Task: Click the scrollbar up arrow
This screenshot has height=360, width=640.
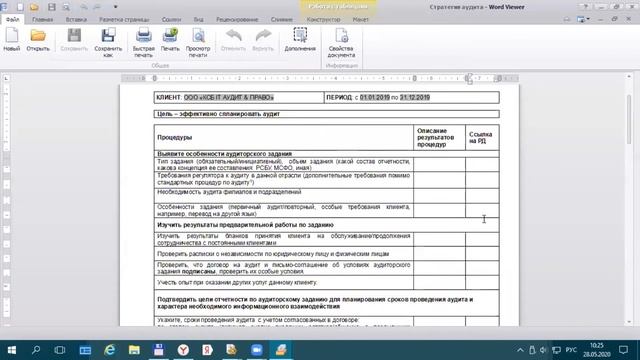Action: pos(629,77)
